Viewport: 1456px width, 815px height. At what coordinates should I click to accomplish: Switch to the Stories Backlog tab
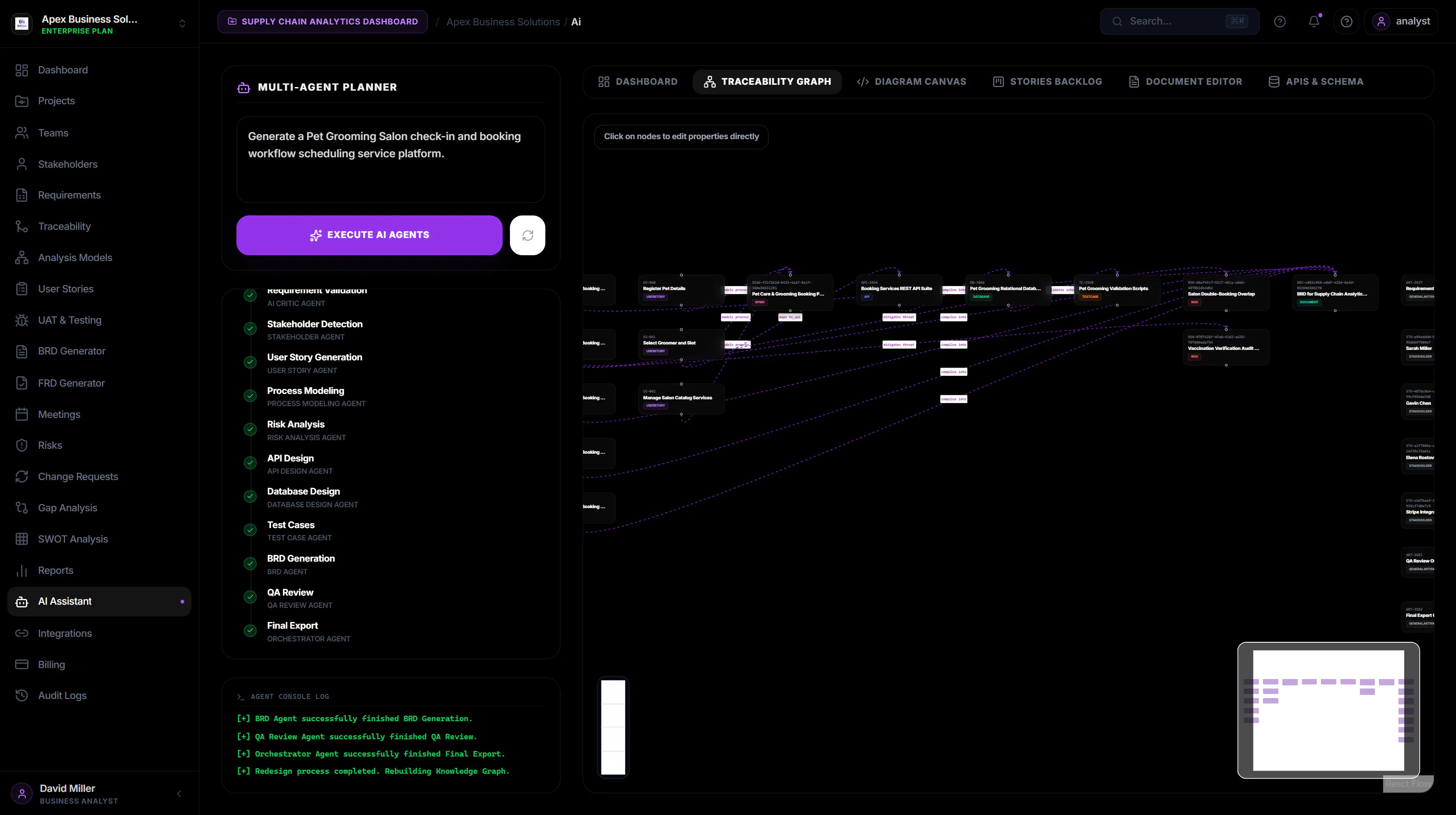point(1047,82)
